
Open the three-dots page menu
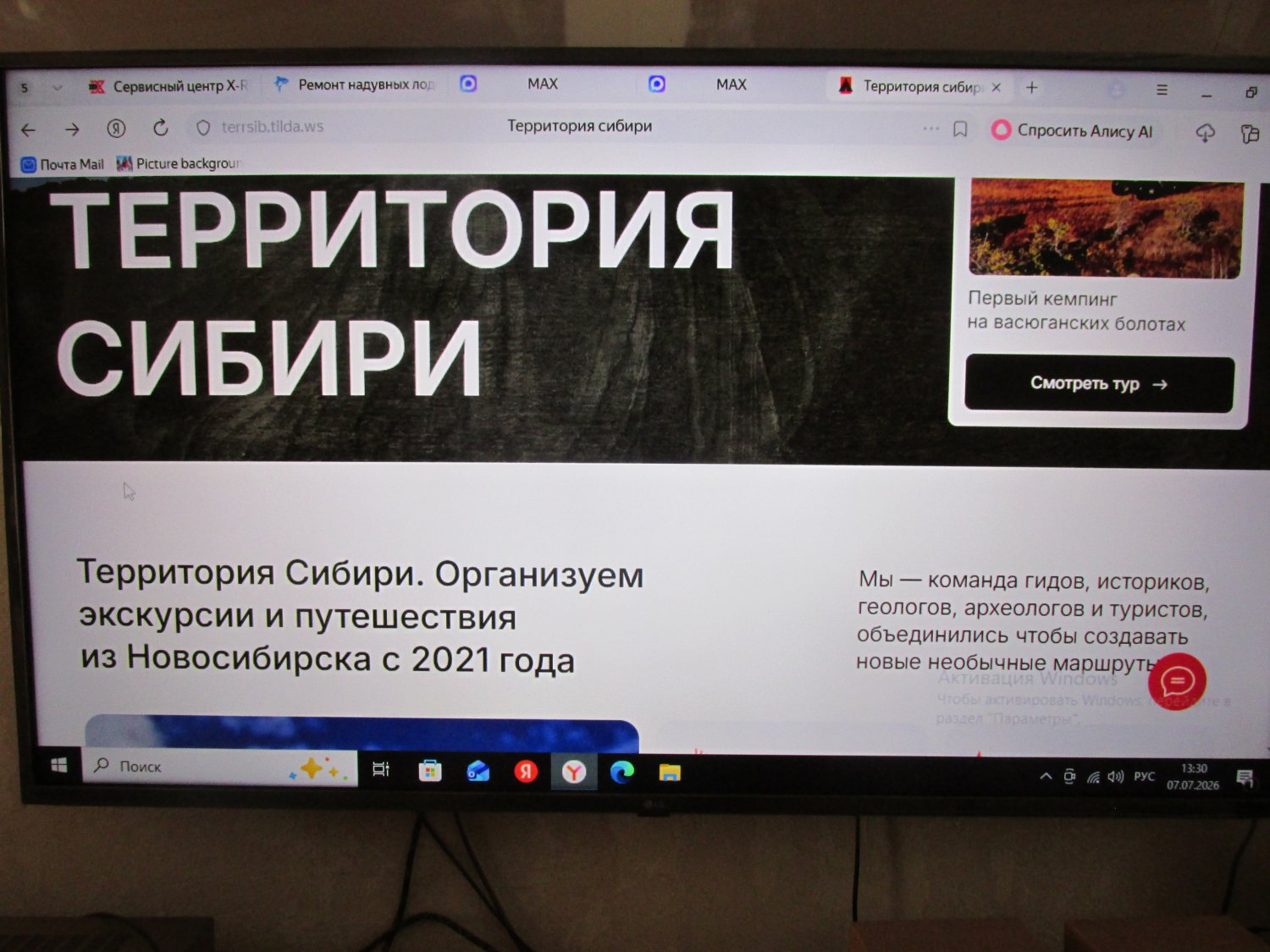pos(930,129)
